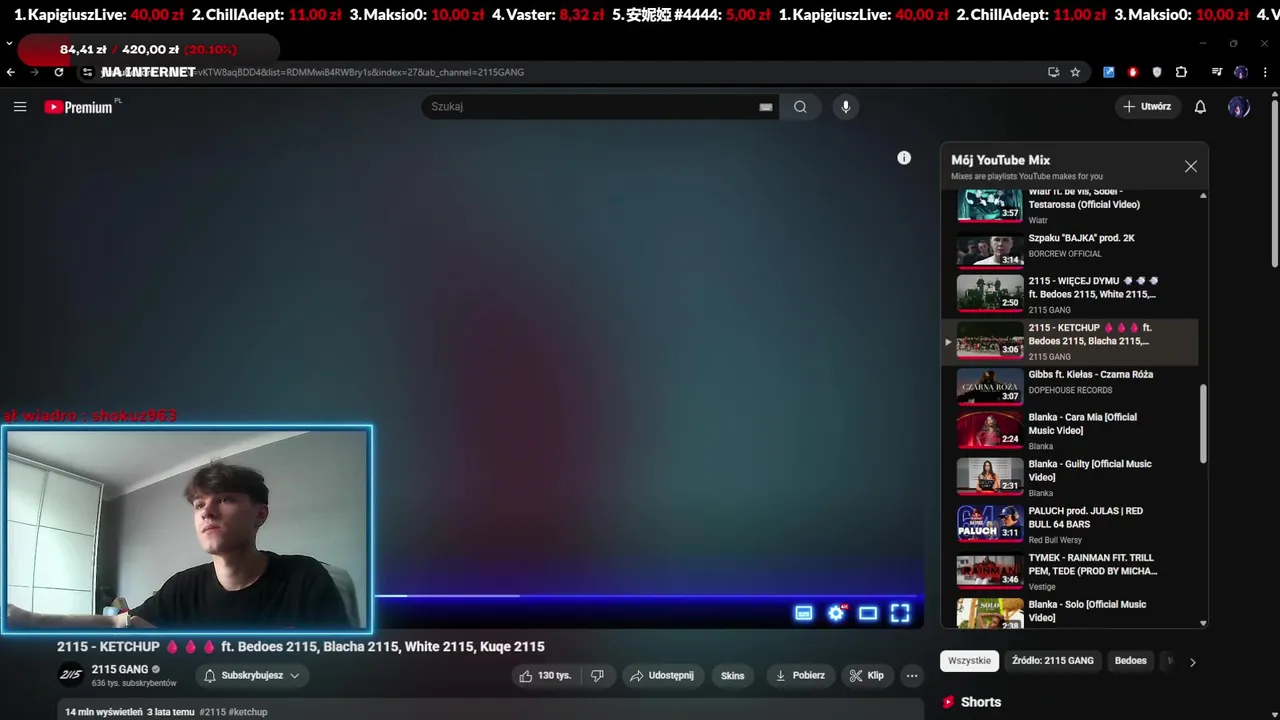Open the red hand blocker extension

coord(1133,72)
